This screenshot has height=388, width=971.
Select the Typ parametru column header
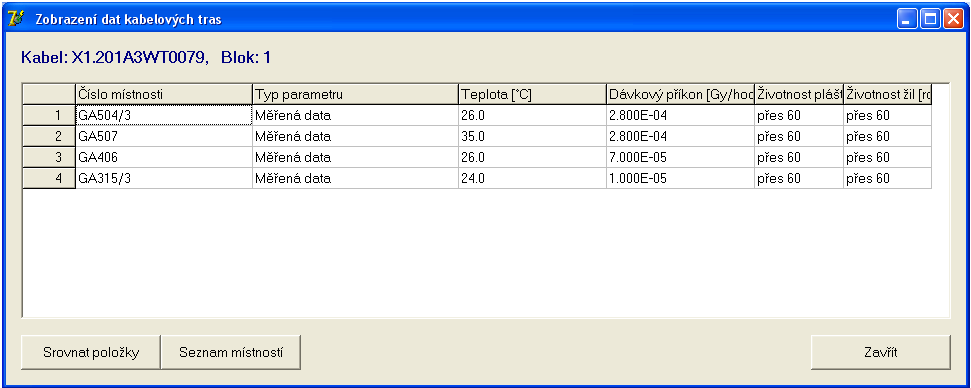(355, 94)
